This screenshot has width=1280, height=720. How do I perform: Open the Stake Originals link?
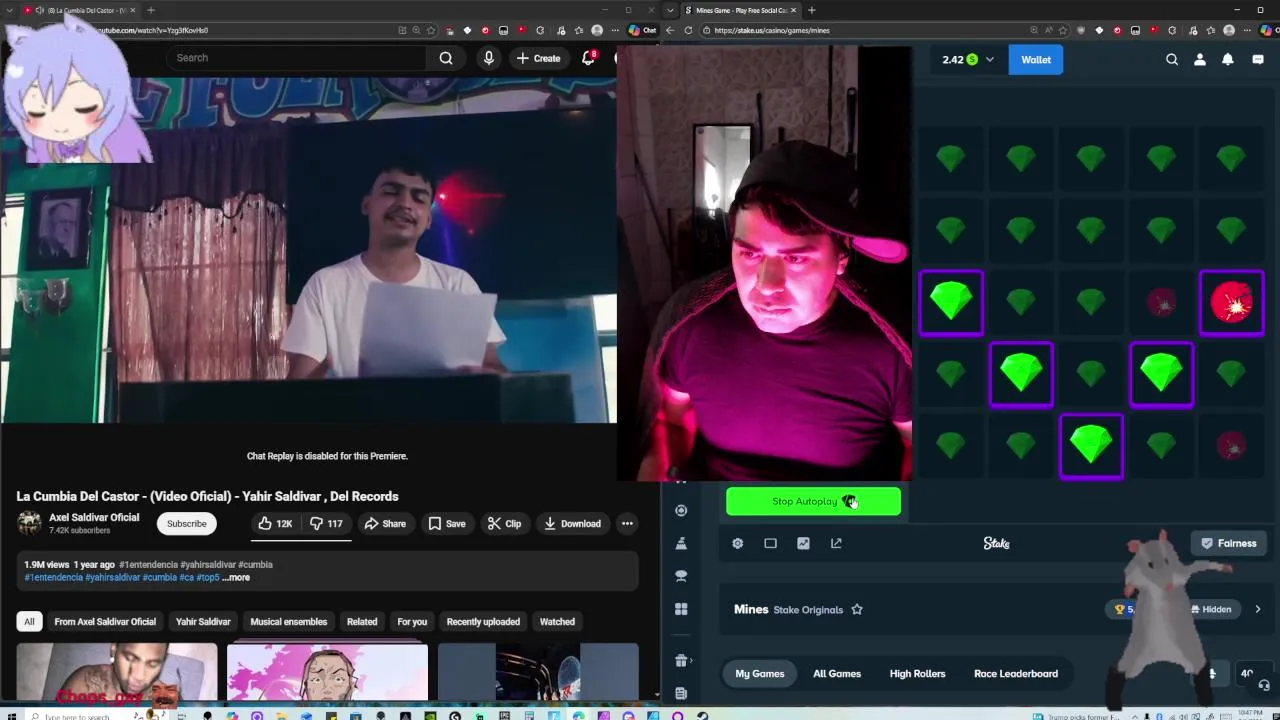click(x=808, y=610)
